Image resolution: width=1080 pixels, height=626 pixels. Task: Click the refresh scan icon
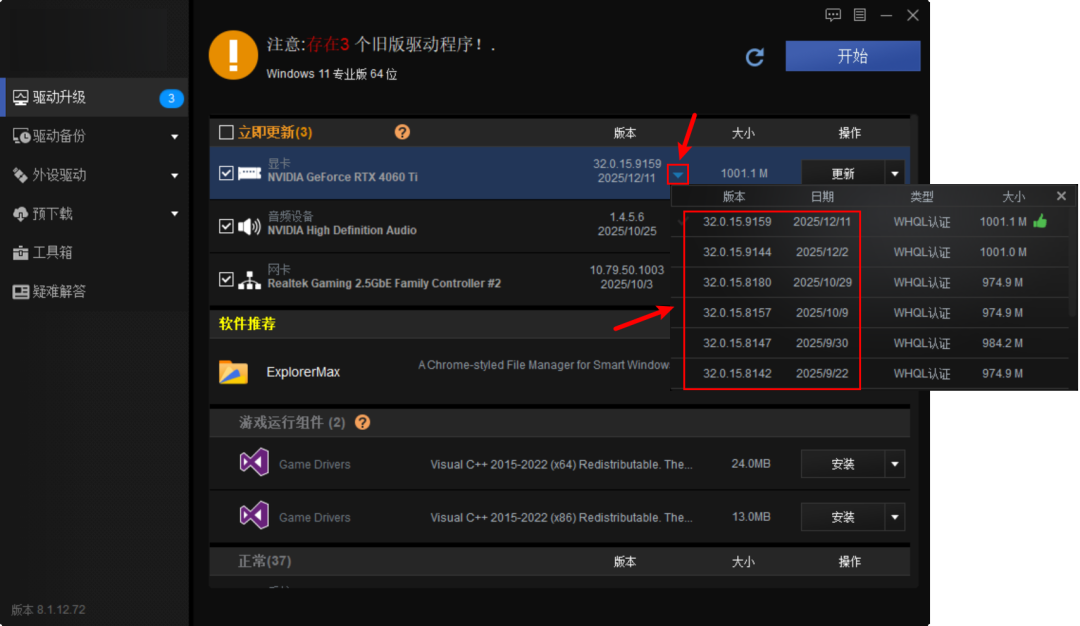click(x=755, y=57)
